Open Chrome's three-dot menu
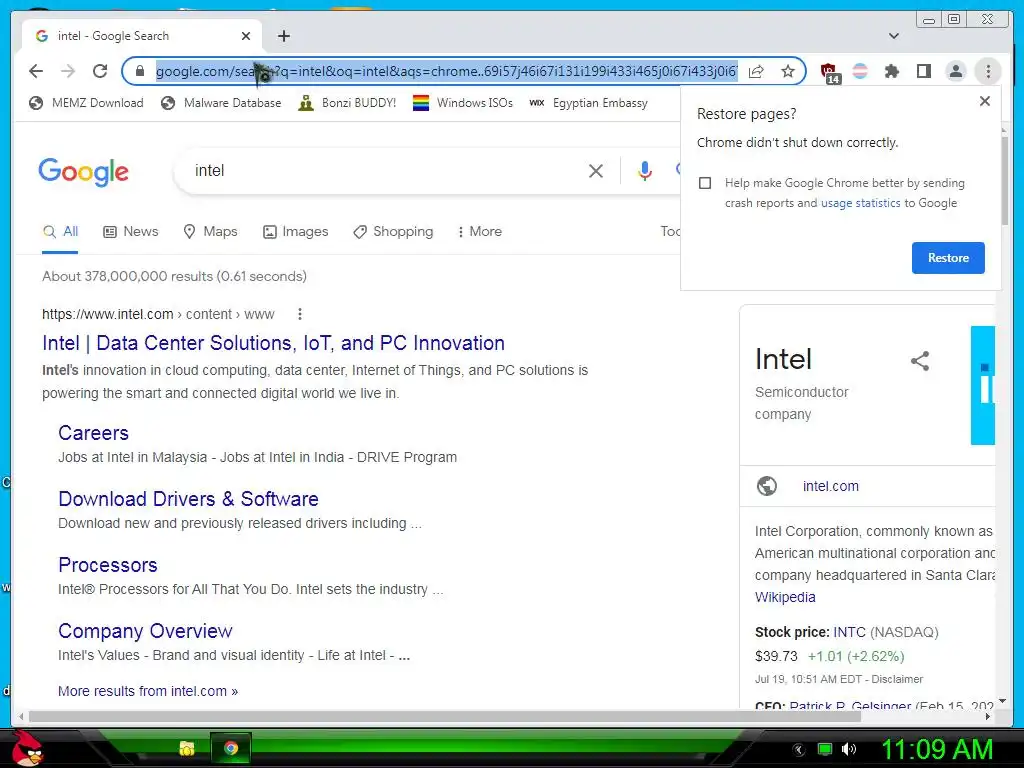Image resolution: width=1024 pixels, height=768 pixels. (x=988, y=71)
